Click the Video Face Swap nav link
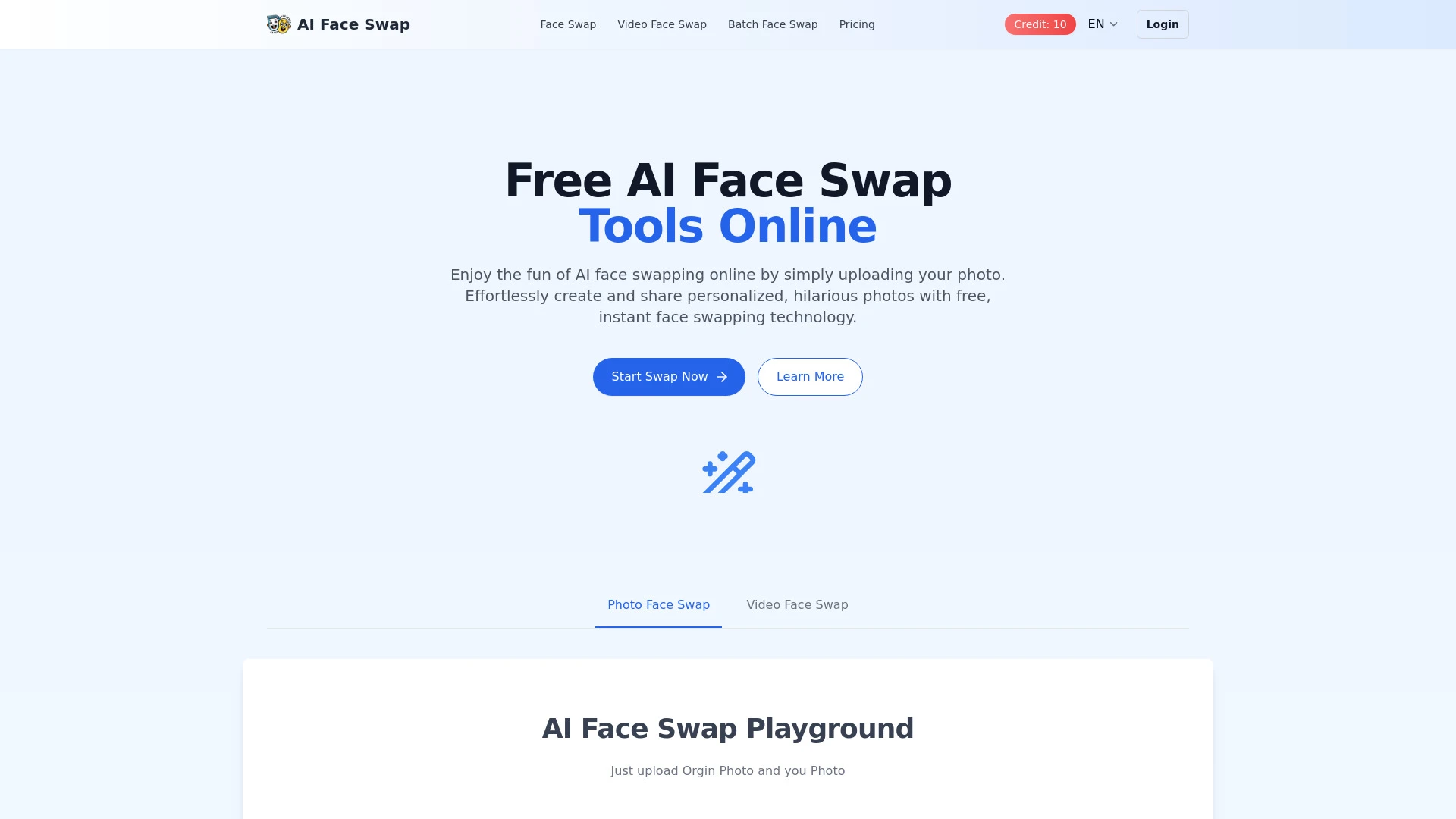The image size is (1456, 819). 662,24
